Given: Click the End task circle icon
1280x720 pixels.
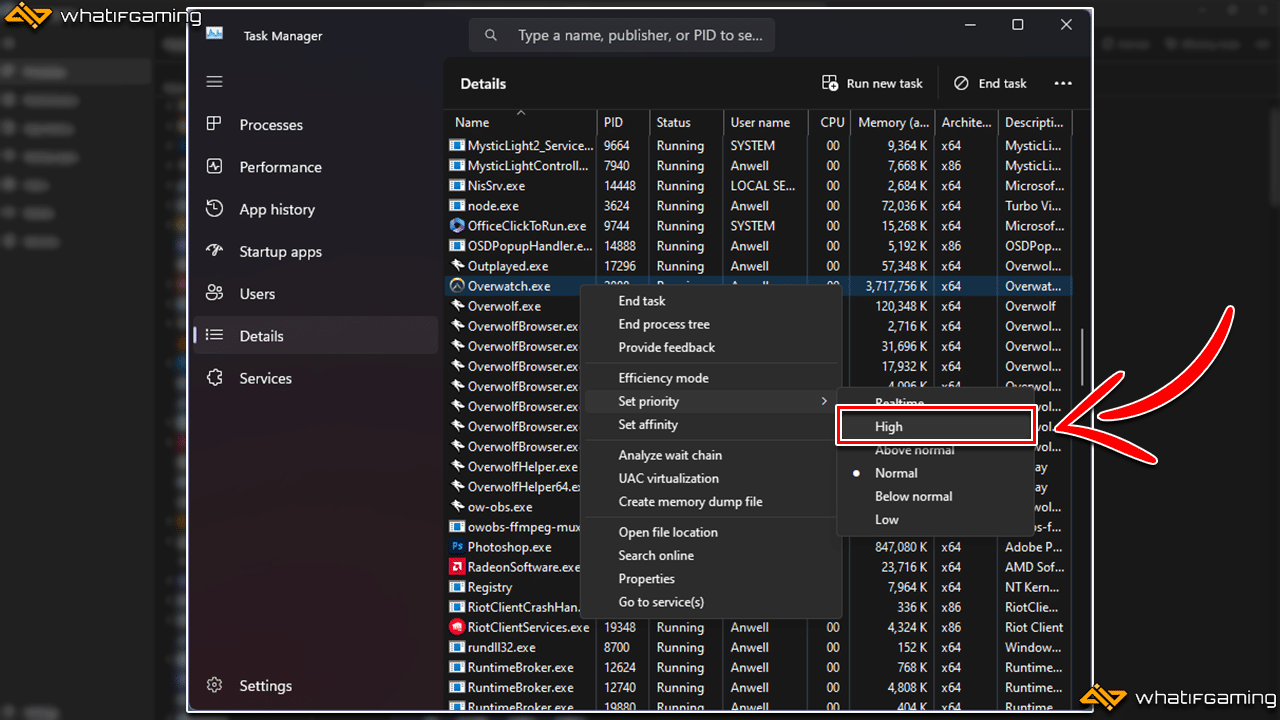Looking at the screenshot, I should pos(961,83).
